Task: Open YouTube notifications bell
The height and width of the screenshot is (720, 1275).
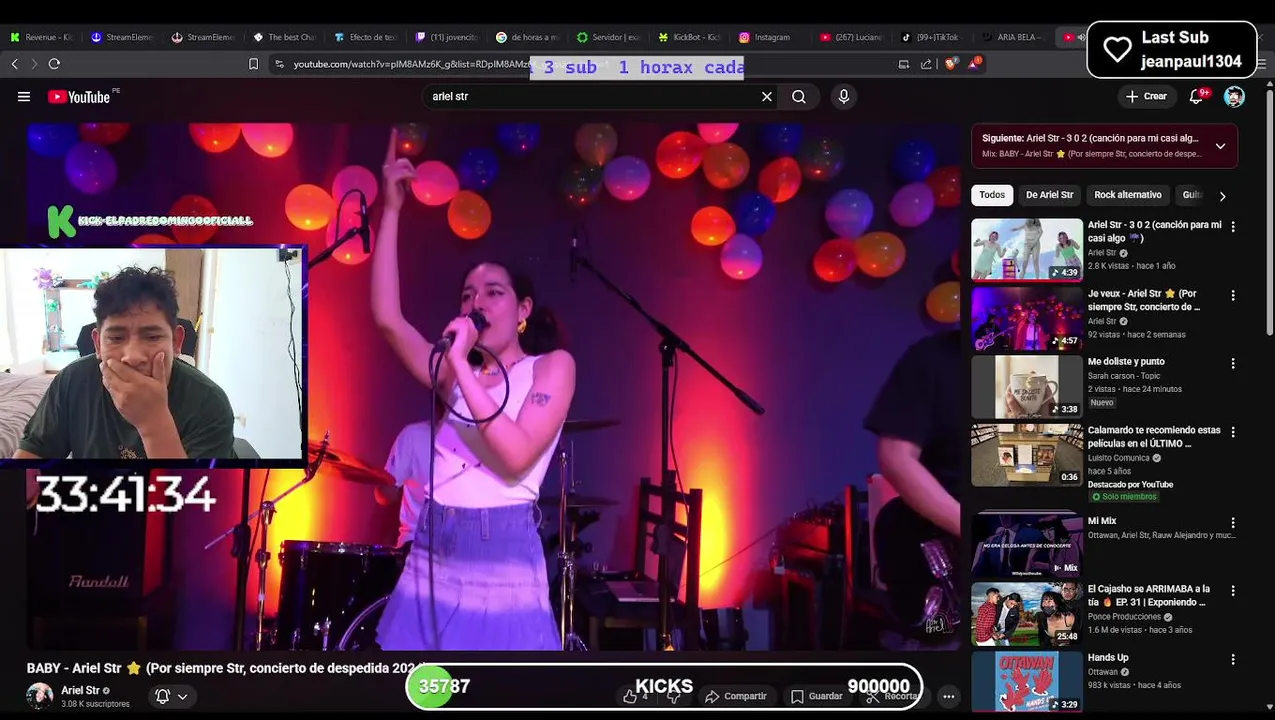Action: (x=1197, y=97)
